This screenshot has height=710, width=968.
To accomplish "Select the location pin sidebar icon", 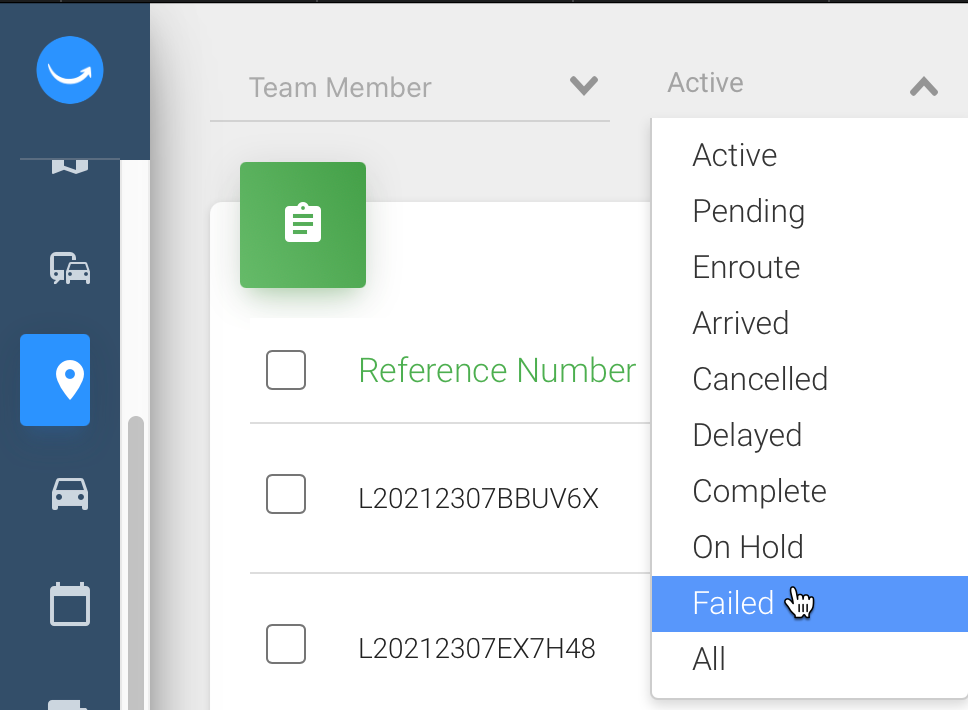I will 55,380.
